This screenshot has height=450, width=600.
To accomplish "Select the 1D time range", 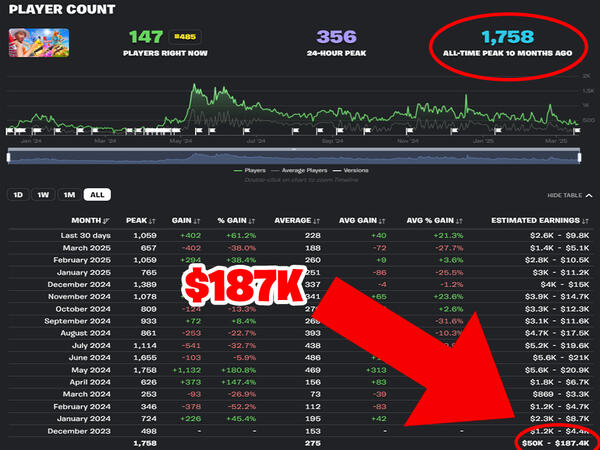I will pos(17,195).
